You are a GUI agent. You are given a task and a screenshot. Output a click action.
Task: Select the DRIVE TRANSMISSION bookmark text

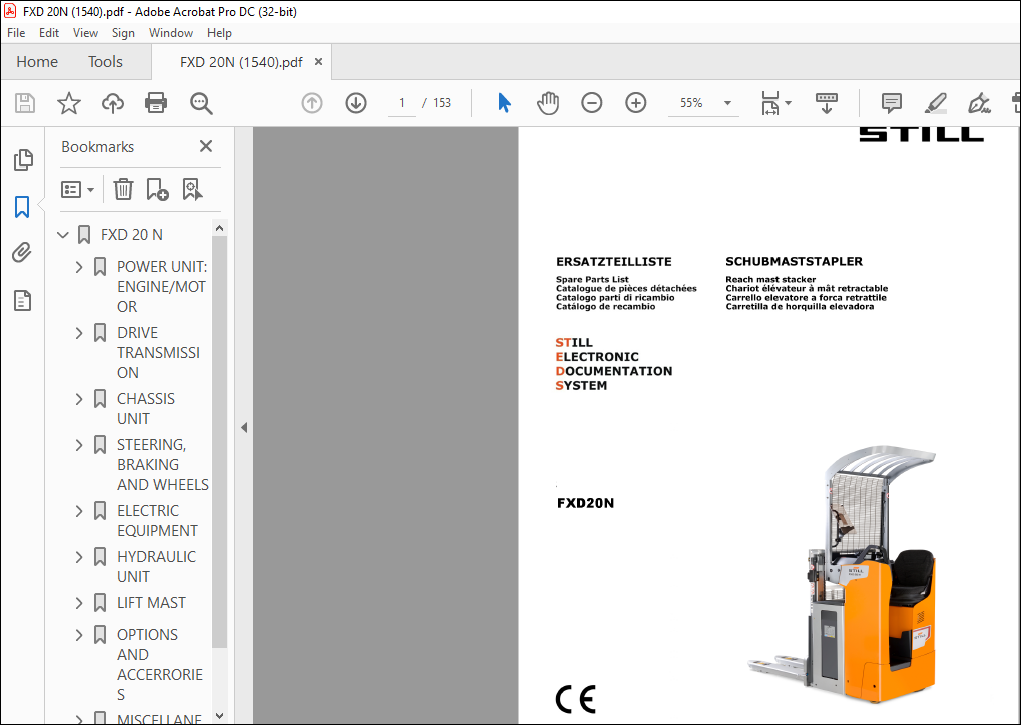158,352
